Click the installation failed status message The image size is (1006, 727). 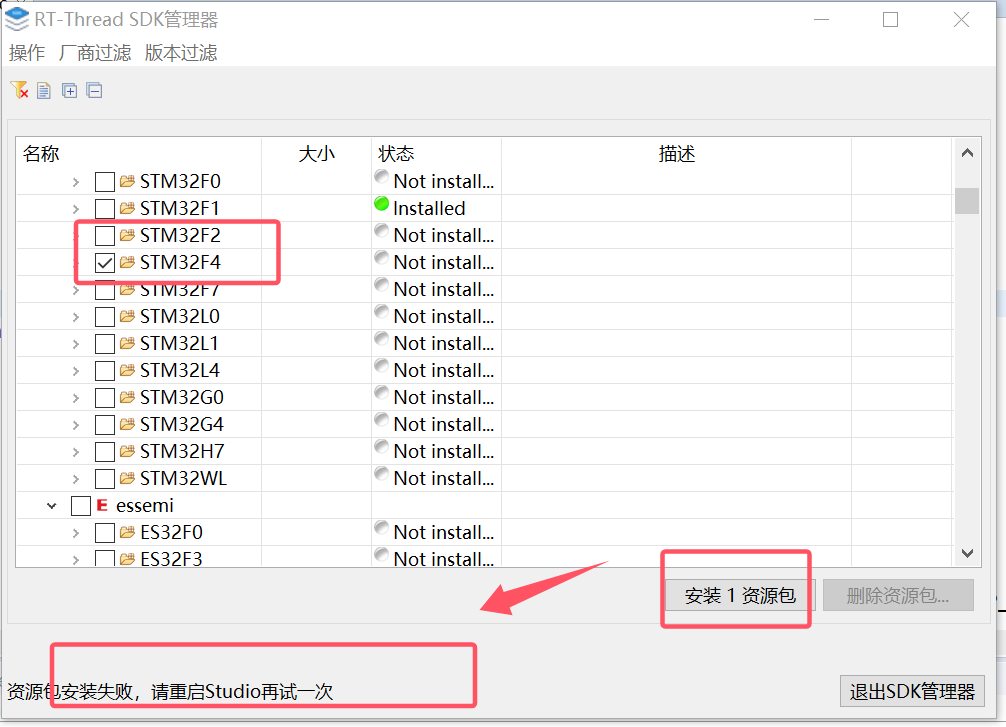170,692
